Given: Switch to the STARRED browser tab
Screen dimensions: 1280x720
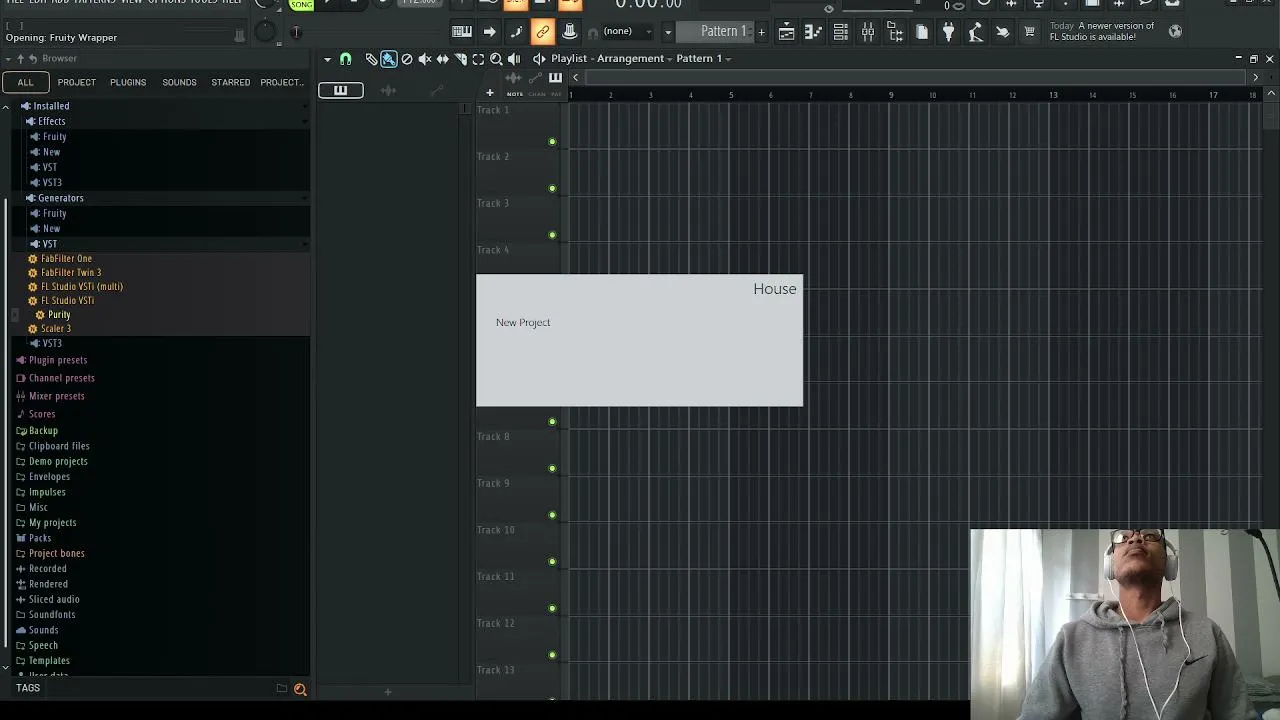Looking at the screenshot, I should tap(230, 82).
